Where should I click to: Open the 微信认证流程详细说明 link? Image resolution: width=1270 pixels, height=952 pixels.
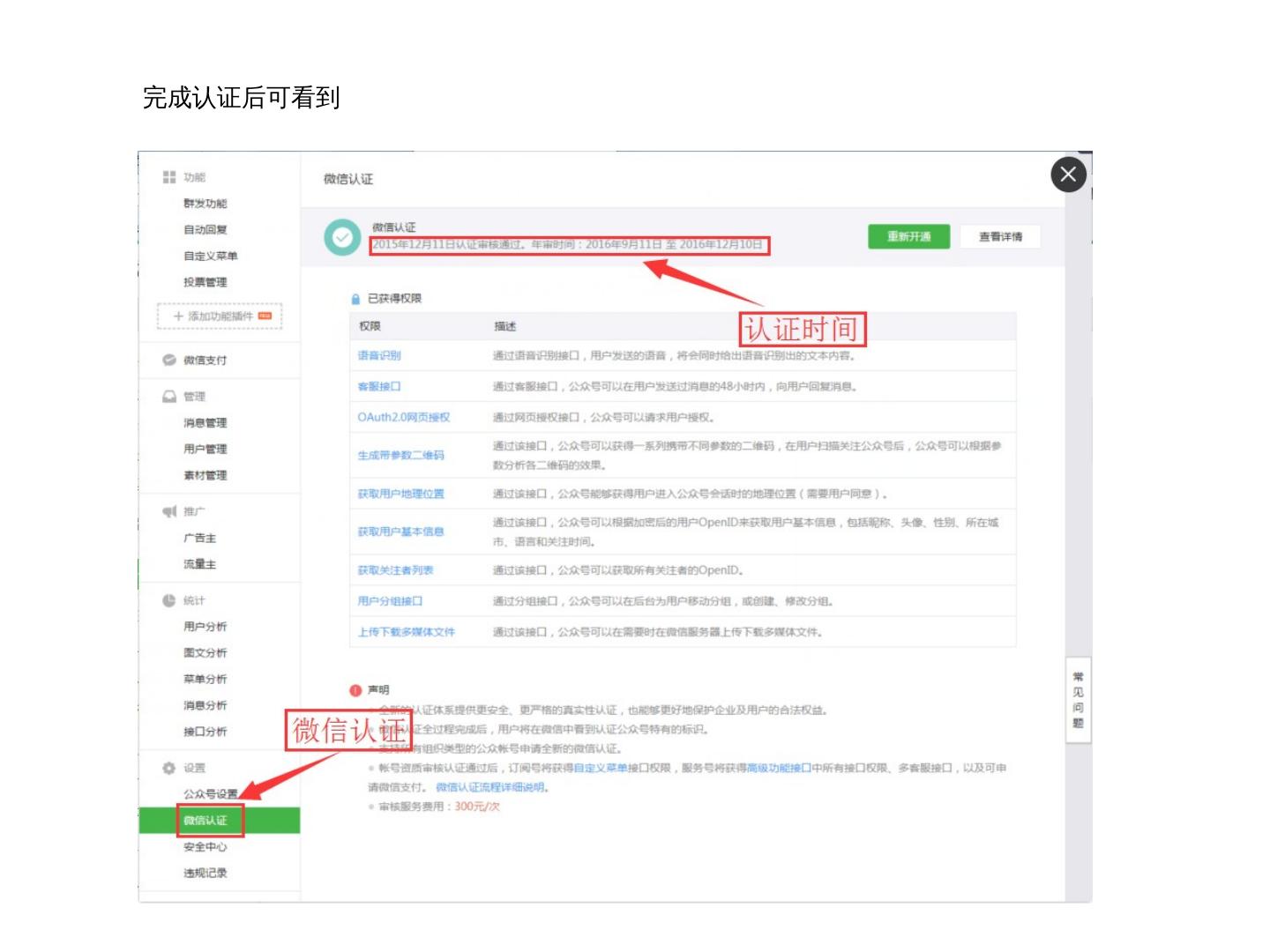coord(490,787)
